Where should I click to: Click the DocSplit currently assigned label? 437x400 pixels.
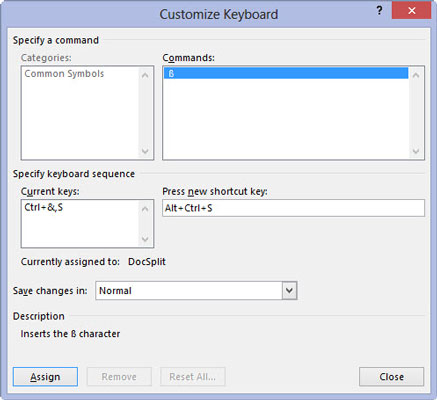click(147, 262)
